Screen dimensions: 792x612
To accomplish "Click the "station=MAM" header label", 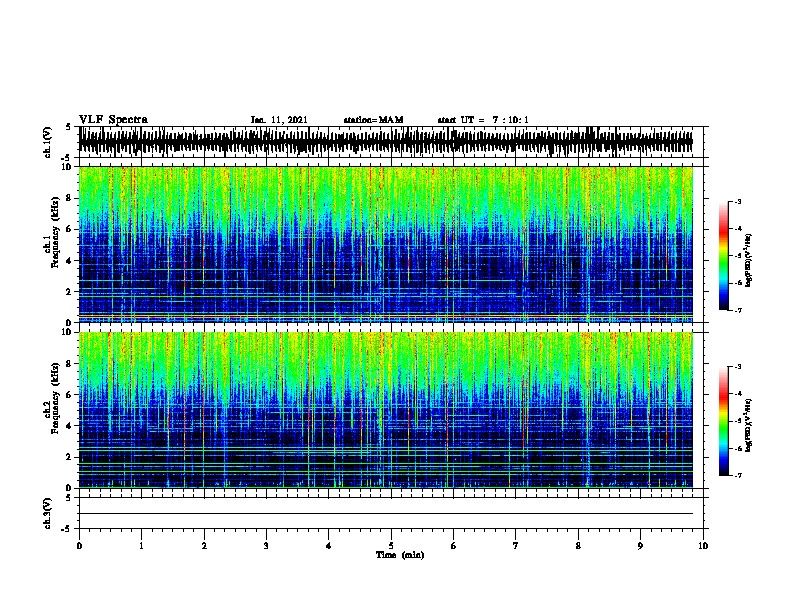I will click(373, 120).
